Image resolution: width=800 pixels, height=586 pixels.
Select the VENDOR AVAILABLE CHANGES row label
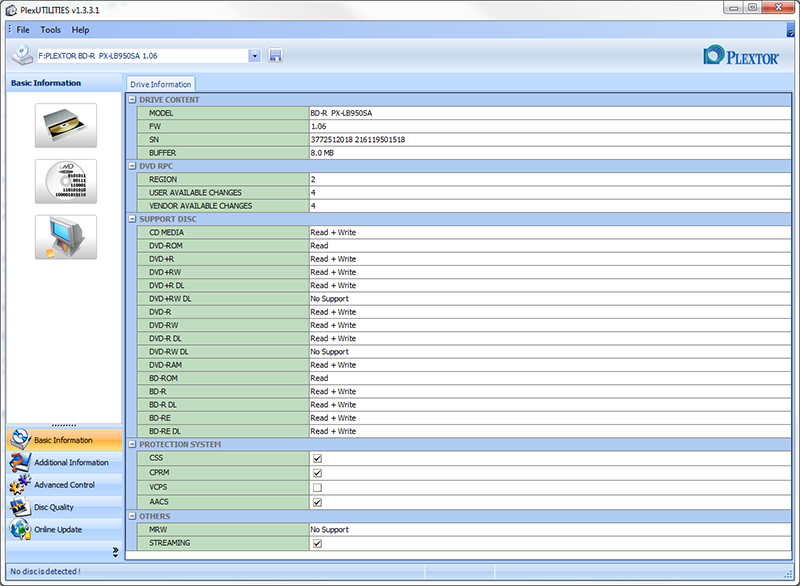pyautogui.click(x=201, y=206)
